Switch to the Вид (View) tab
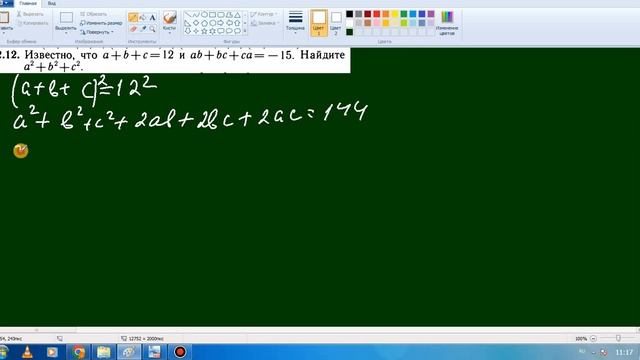 51,3
